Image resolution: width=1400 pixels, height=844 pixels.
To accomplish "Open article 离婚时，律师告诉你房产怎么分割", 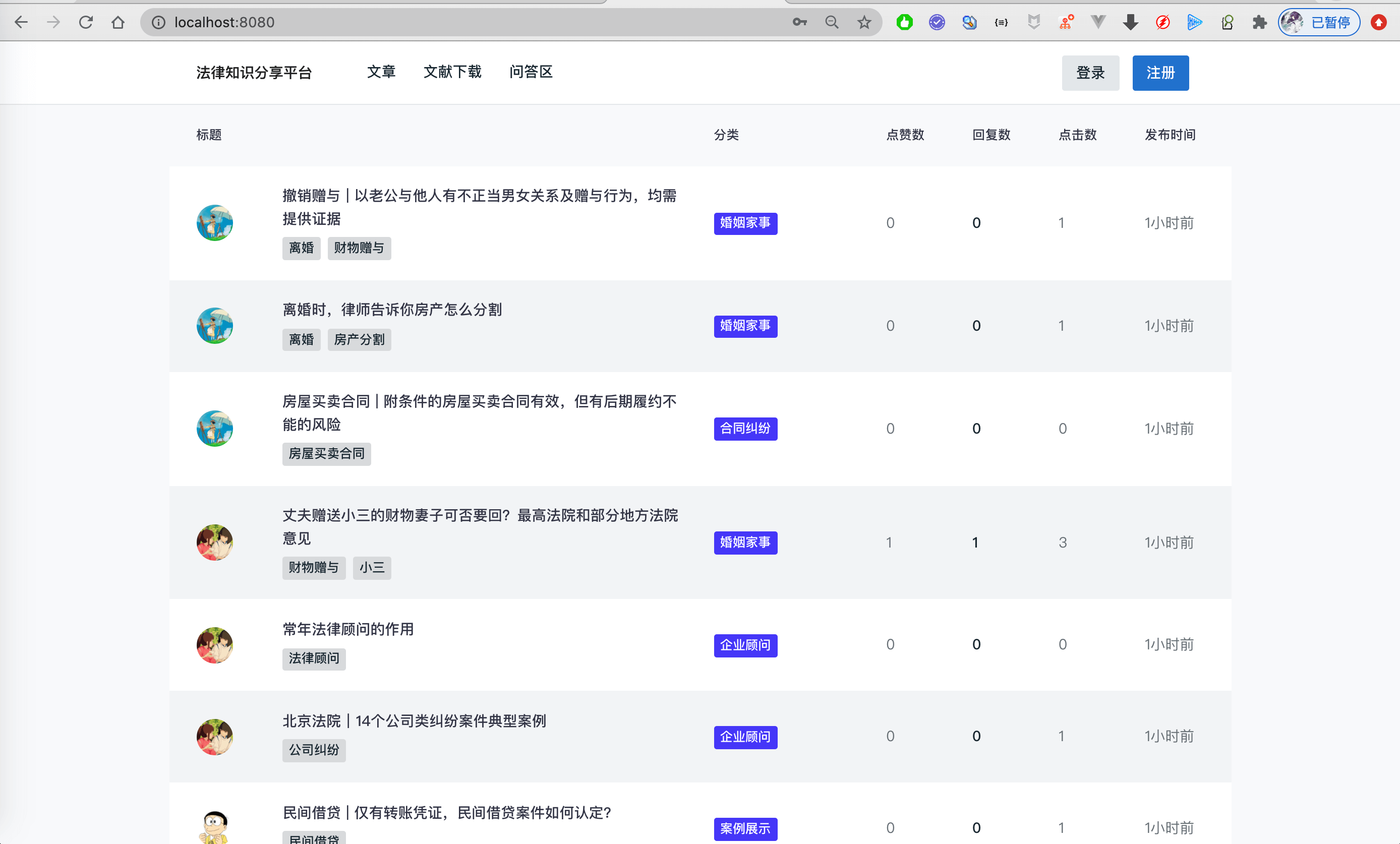I will 392,310.
